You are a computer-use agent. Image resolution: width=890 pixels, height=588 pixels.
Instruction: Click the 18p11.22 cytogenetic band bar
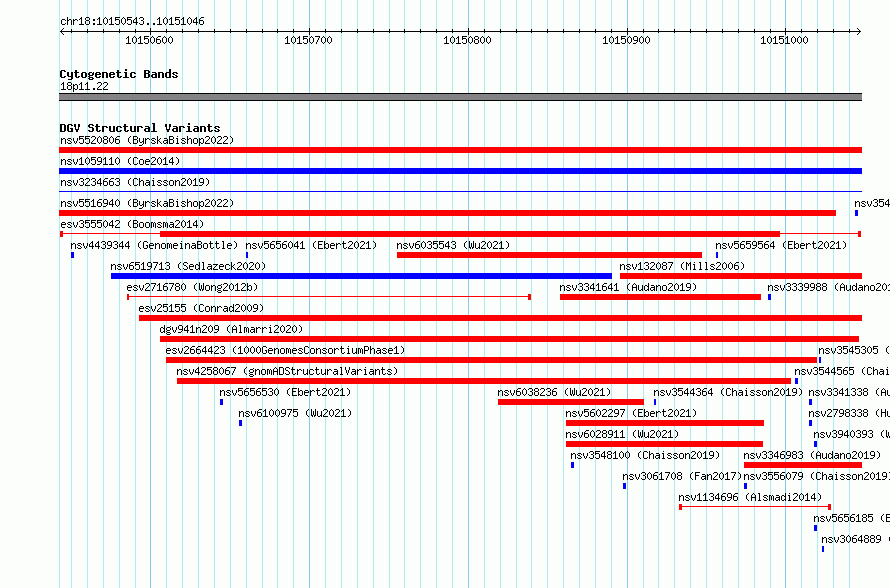coord(460,97)
